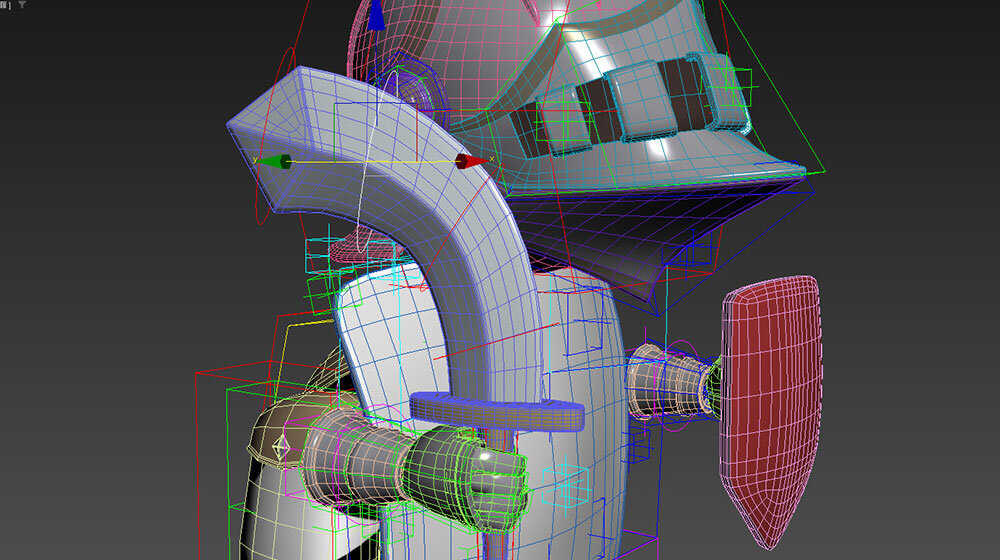1000x560 pixels.
Task: Click the sword's blue crossguard
Action: (x=497, y=408)
